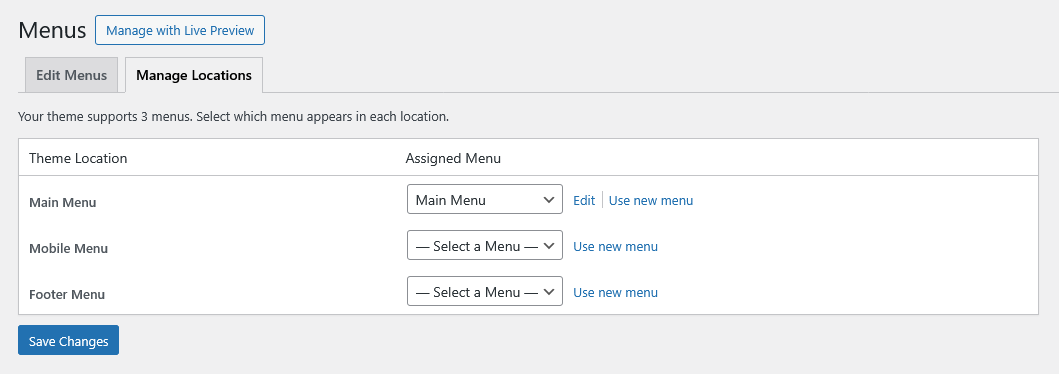Image resolution: width=1059 pixels, height=374 pixels.
Task: Click the Assigned Menu column header
Action: (453, 159)
